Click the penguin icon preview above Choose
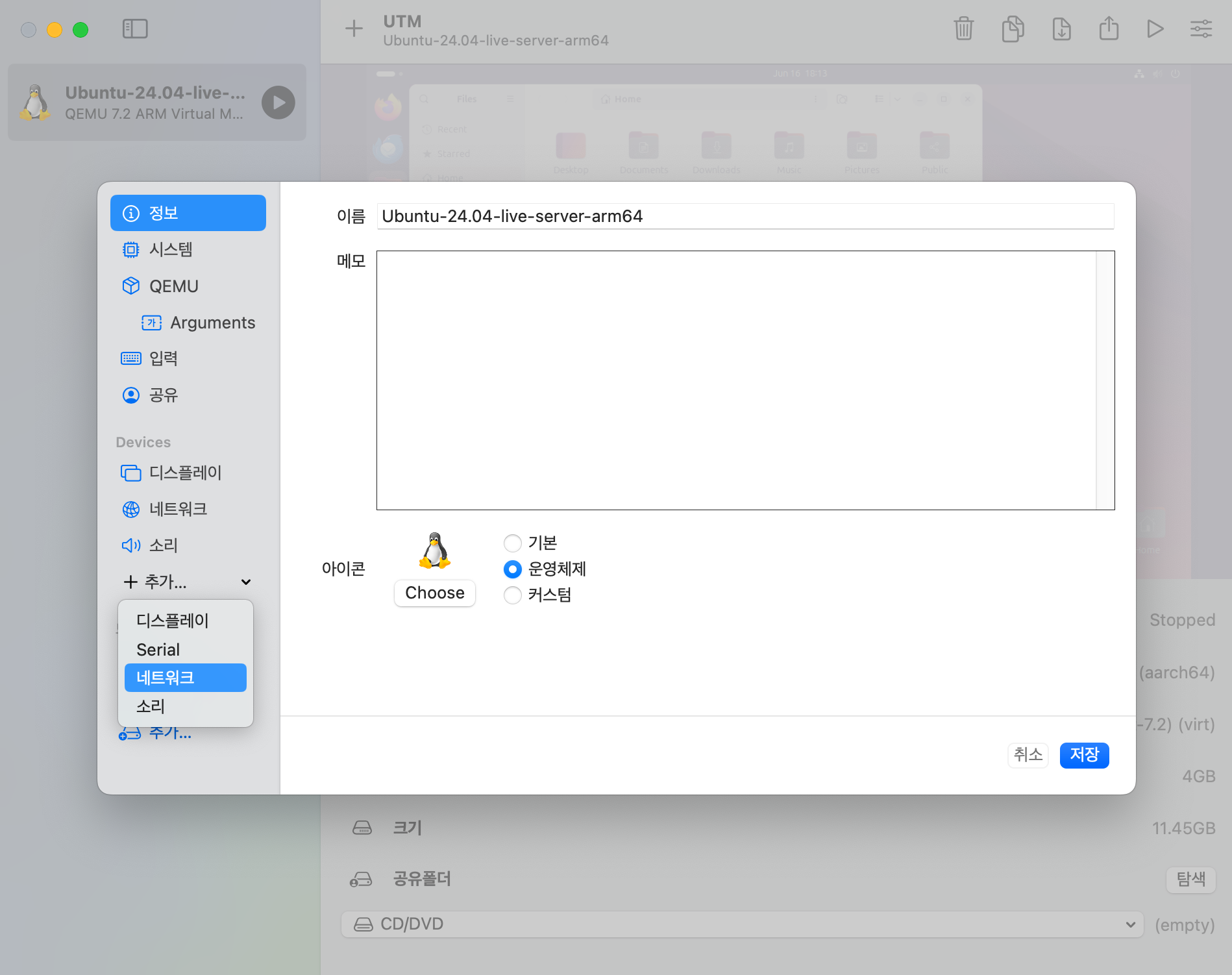1232x975 pixels. (435, 551)
